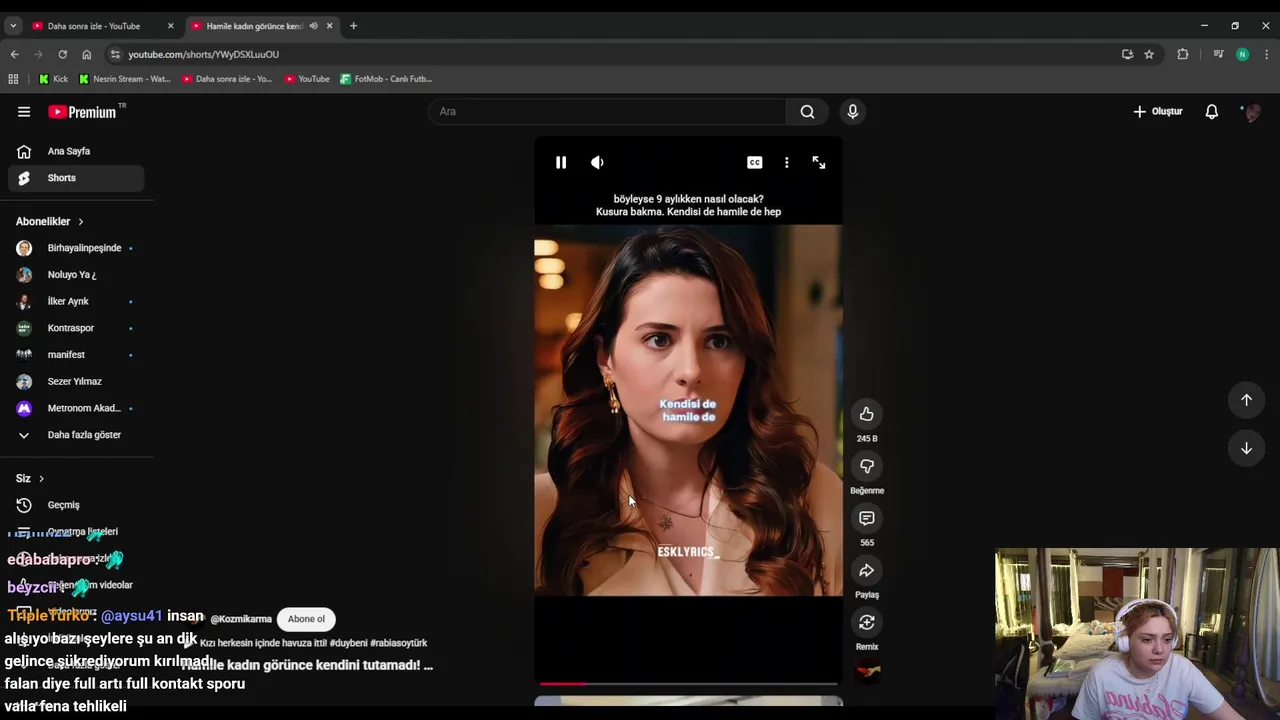Viewport: 1280px width, 720px height.
Task: Open the Chrome three-dot menu
Action: [1266, 54]
